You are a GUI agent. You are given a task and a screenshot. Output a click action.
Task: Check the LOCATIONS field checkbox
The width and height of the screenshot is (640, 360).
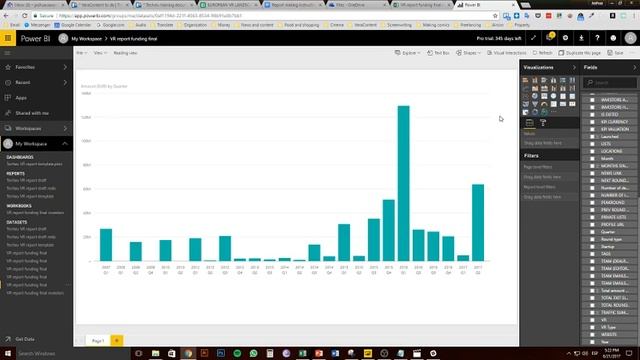(592, 151)
